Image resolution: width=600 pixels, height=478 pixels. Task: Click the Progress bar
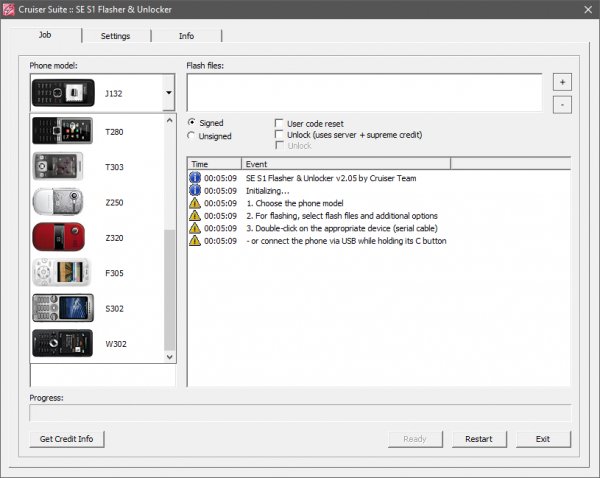tap(300, 413)
